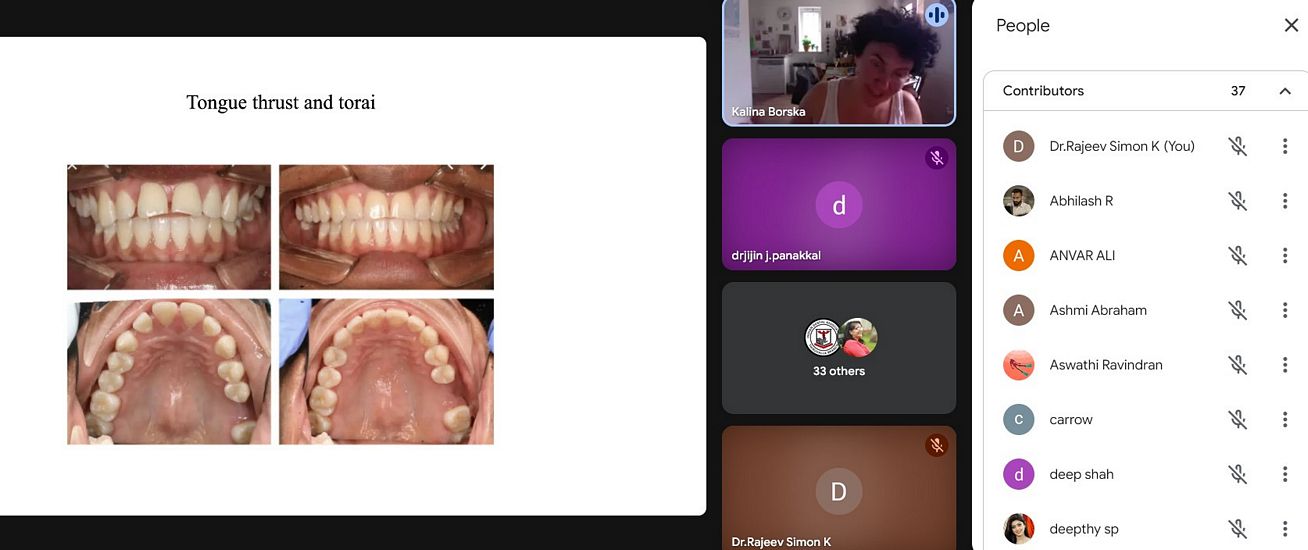Image resolution: width=1308 pixels, height=550 pixels.
Task: Click deepthy sp profile photo
Action: (x=1018, y=529)
